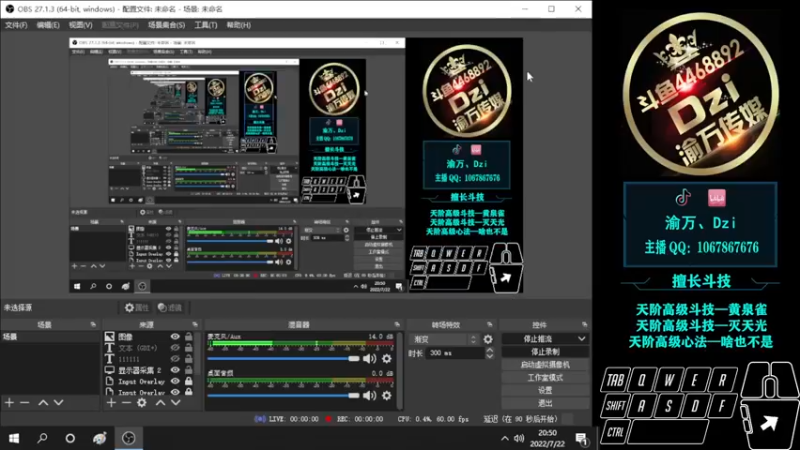
Task: Move scene up with the 场景 dock arrow
Action: click(x=43, y=403)
